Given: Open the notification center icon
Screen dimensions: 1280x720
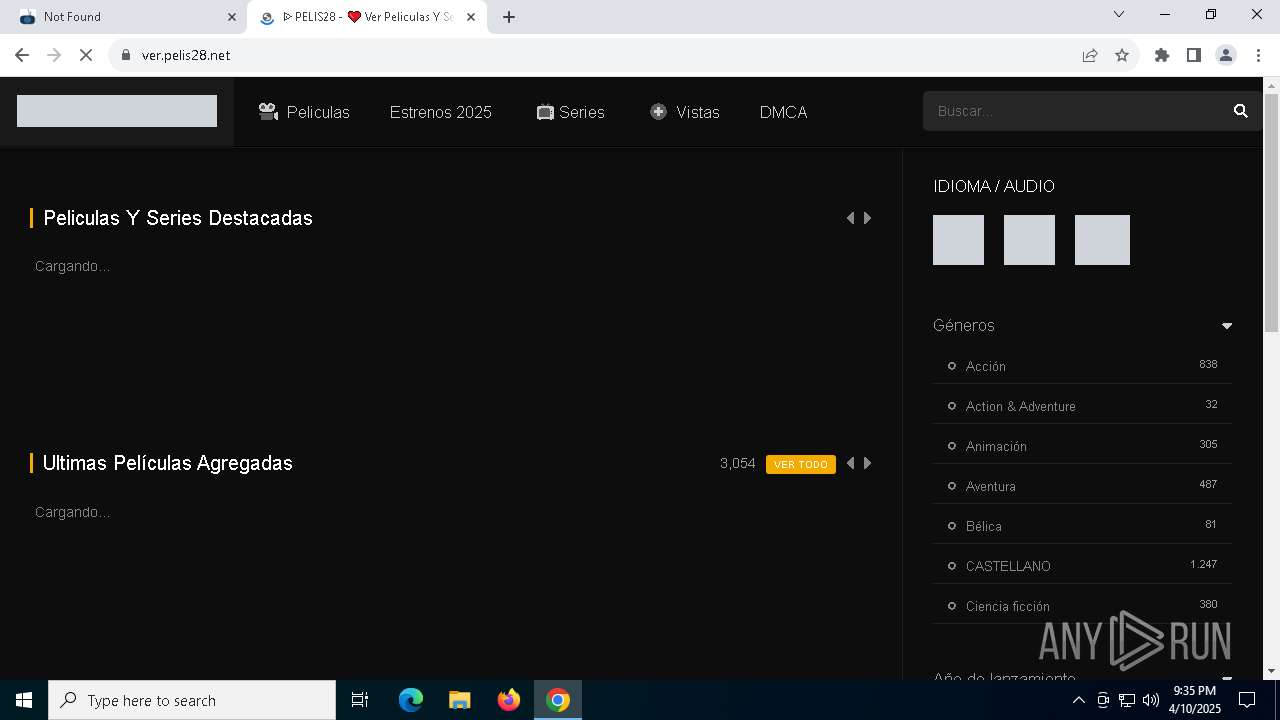Looking at the screenshot, I should pyautogui.click(x=1247, y=700).
